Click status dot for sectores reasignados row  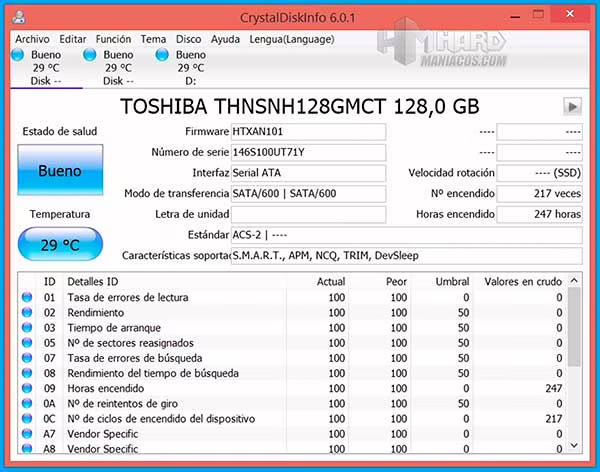pyautogui.click(x=27, y=343)
